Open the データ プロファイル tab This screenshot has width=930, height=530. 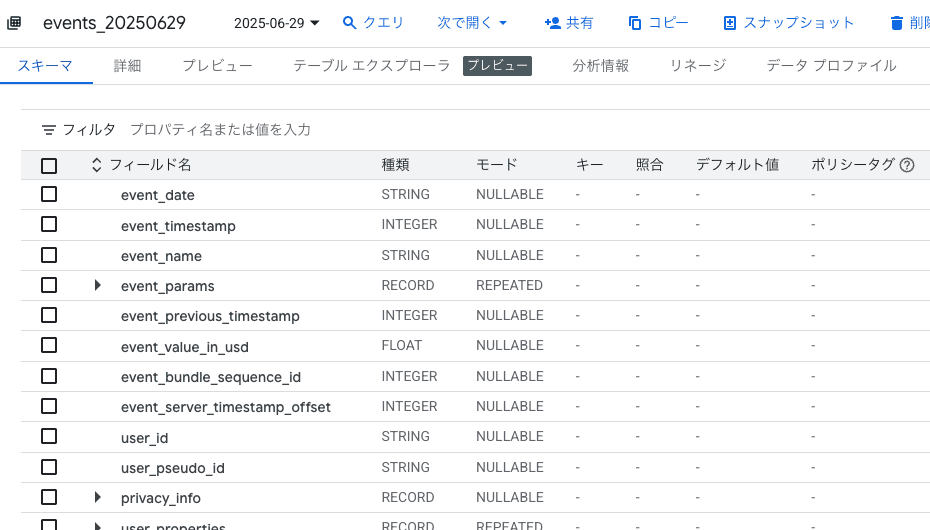(831, 66)
